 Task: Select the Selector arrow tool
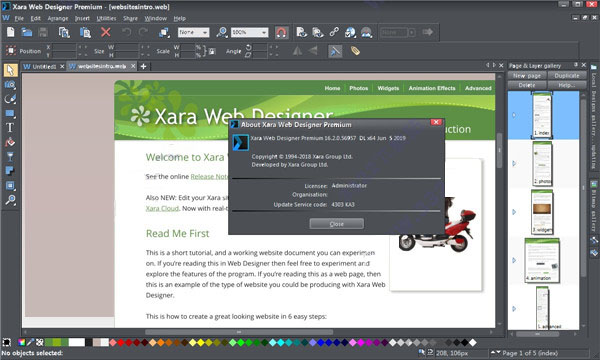point(10,70)
